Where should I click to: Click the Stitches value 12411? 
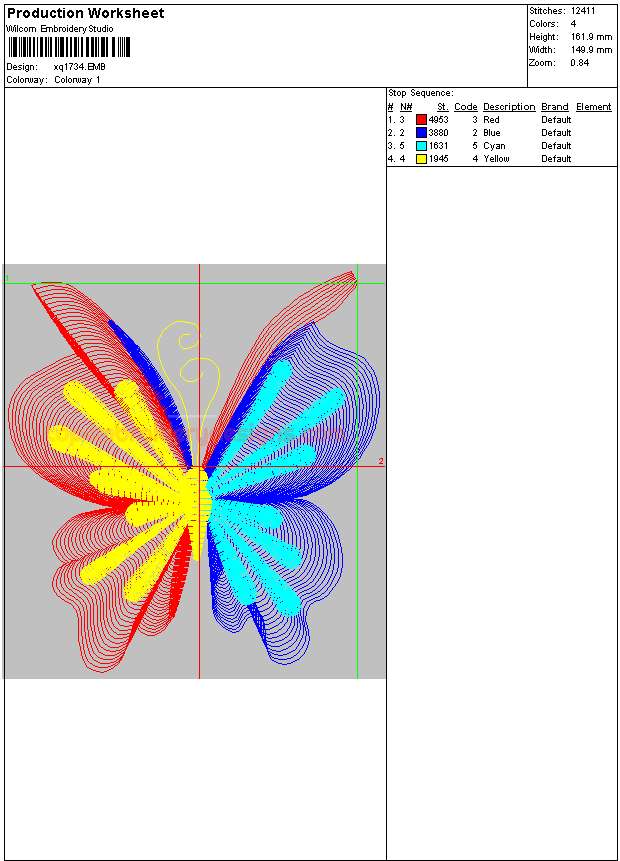pos(583,11)
